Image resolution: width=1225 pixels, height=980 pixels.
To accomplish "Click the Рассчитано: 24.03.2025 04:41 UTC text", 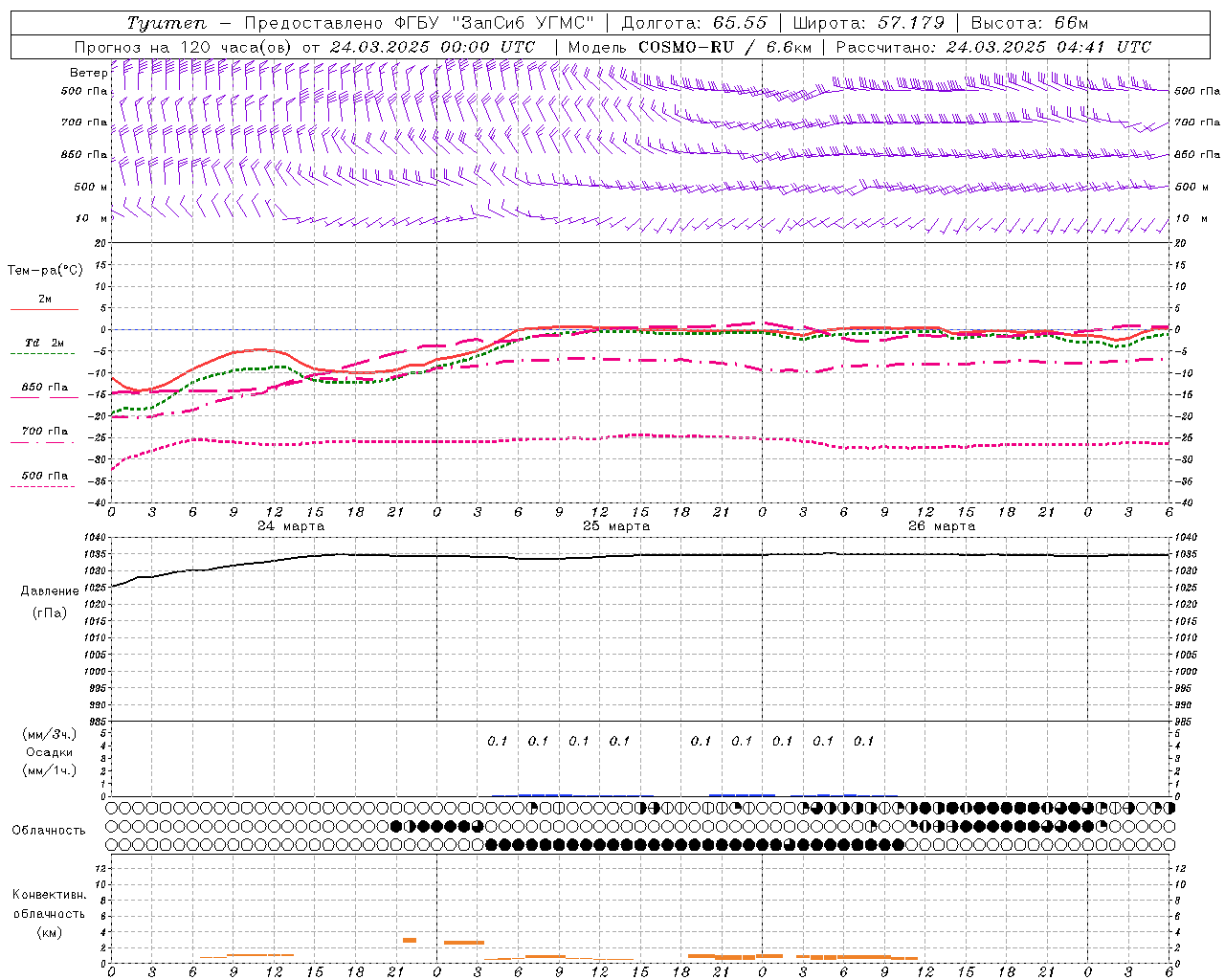I will [993, 47].
